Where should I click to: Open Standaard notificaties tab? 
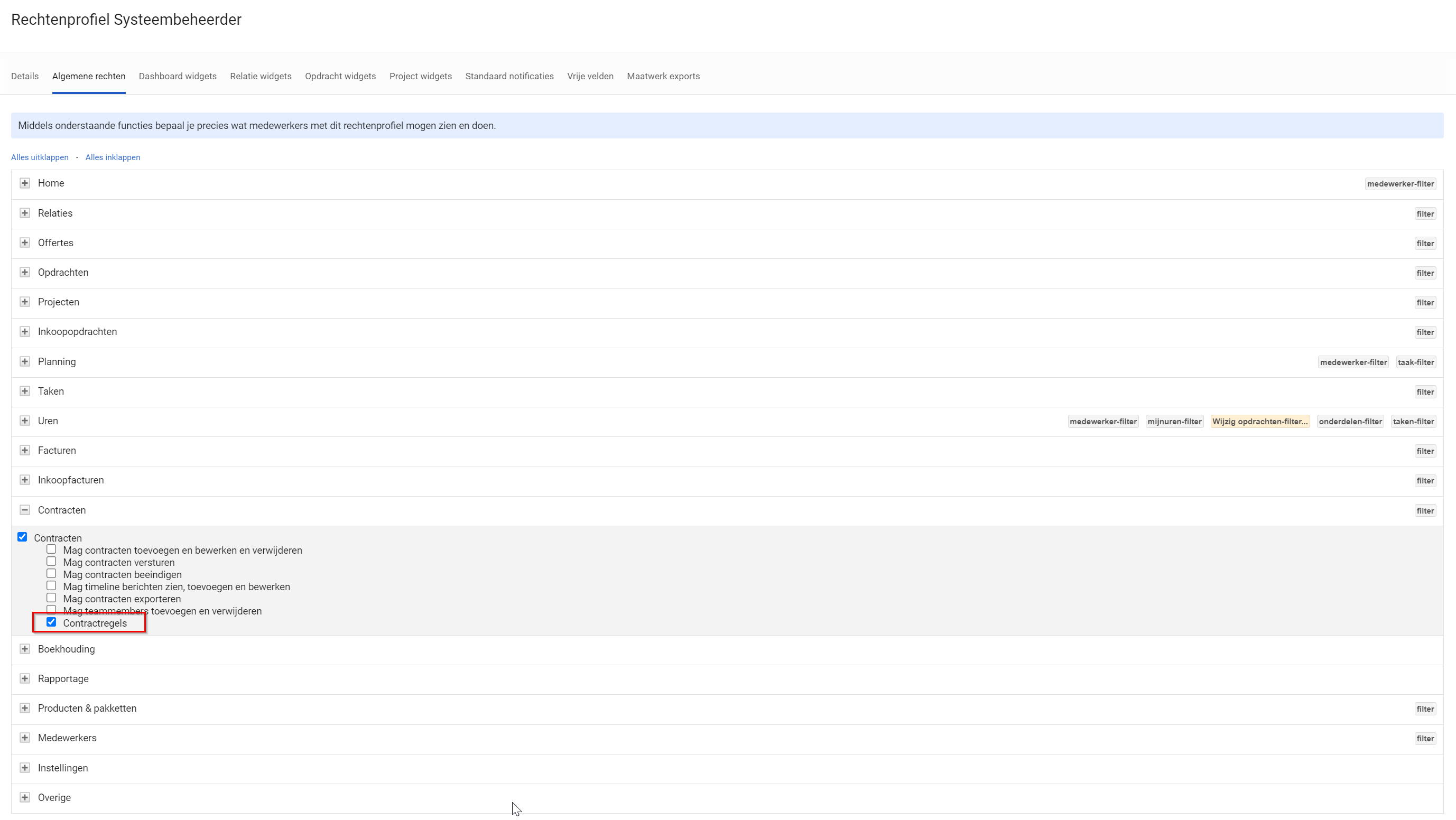[509, 76]
